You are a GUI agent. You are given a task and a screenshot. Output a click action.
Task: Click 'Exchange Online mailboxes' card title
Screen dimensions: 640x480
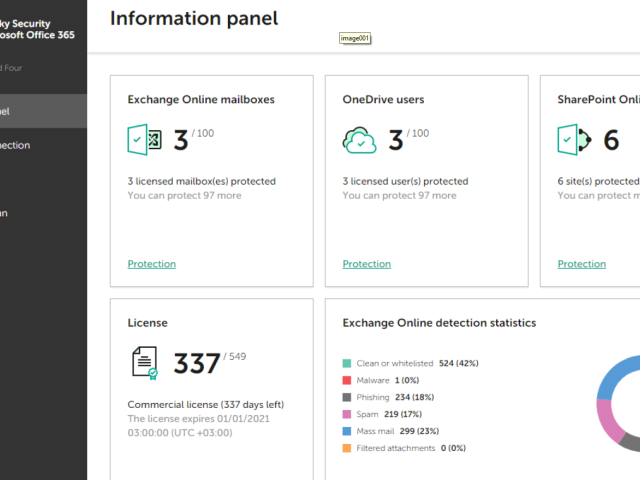point(201,100)
